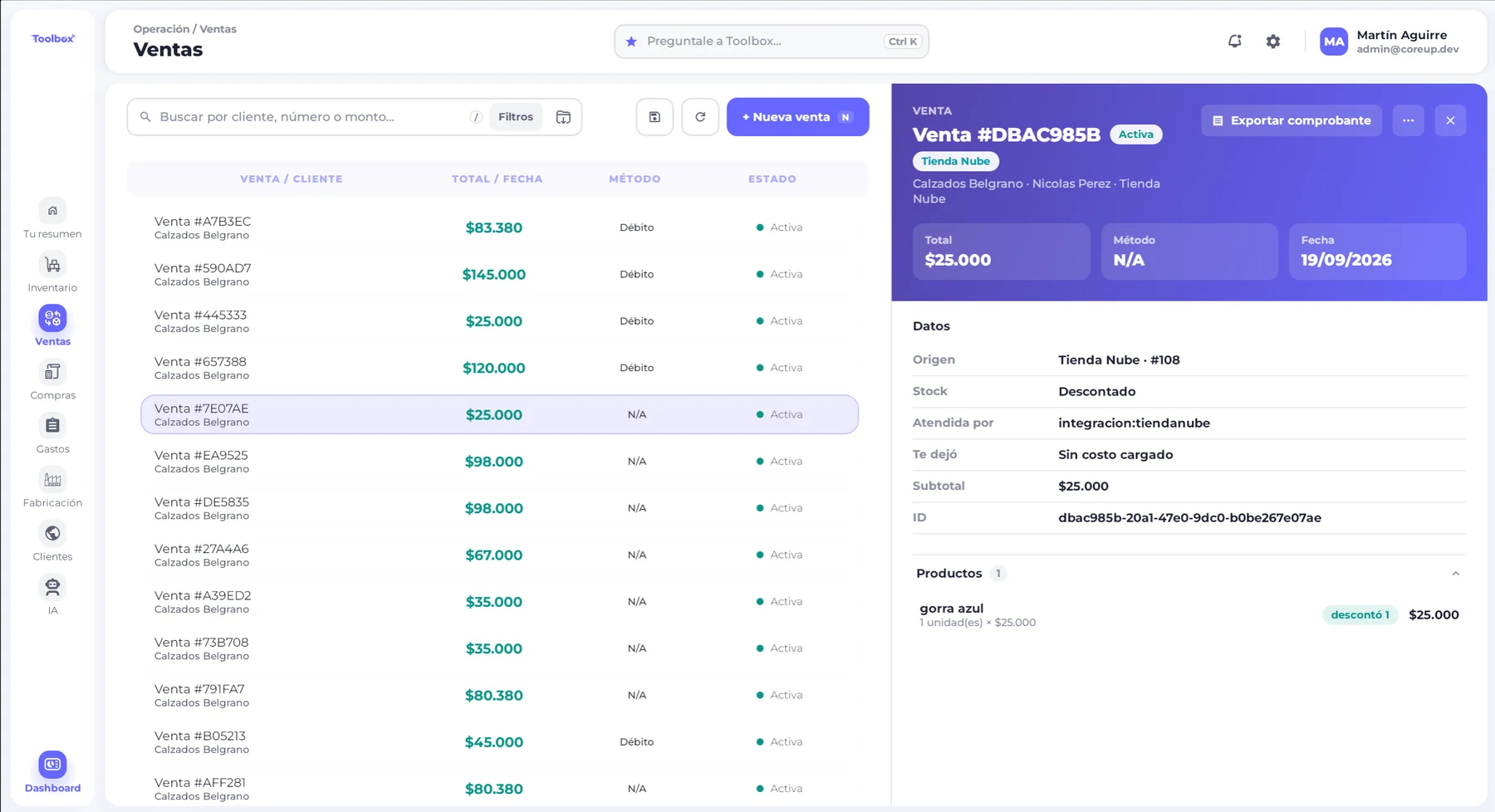Select the Venta #EA9525 row
1495x812 pixels.
499,462
